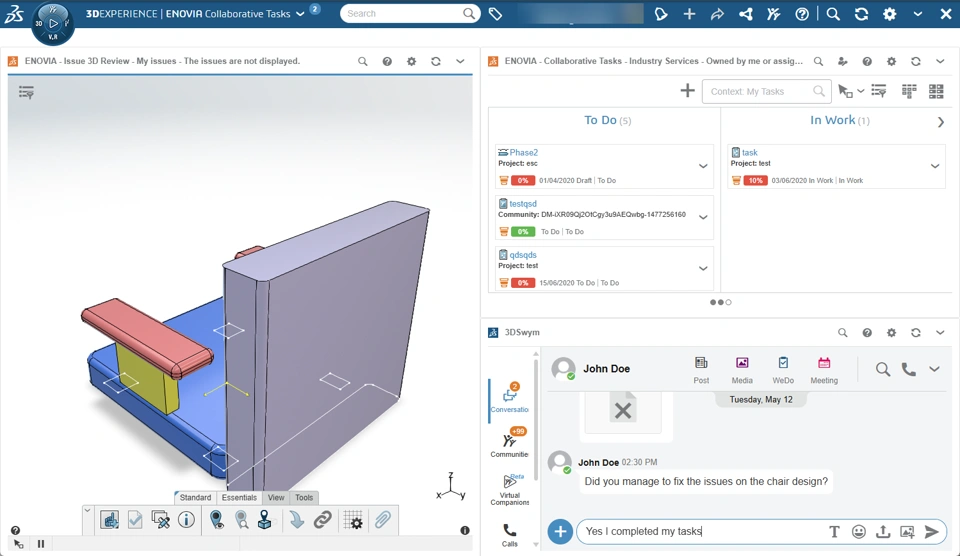Image resolution: width=960 pixels, height=556 pixels.
Task: Open the 3DSwym widget settings gear
Action: coord(891,332)
